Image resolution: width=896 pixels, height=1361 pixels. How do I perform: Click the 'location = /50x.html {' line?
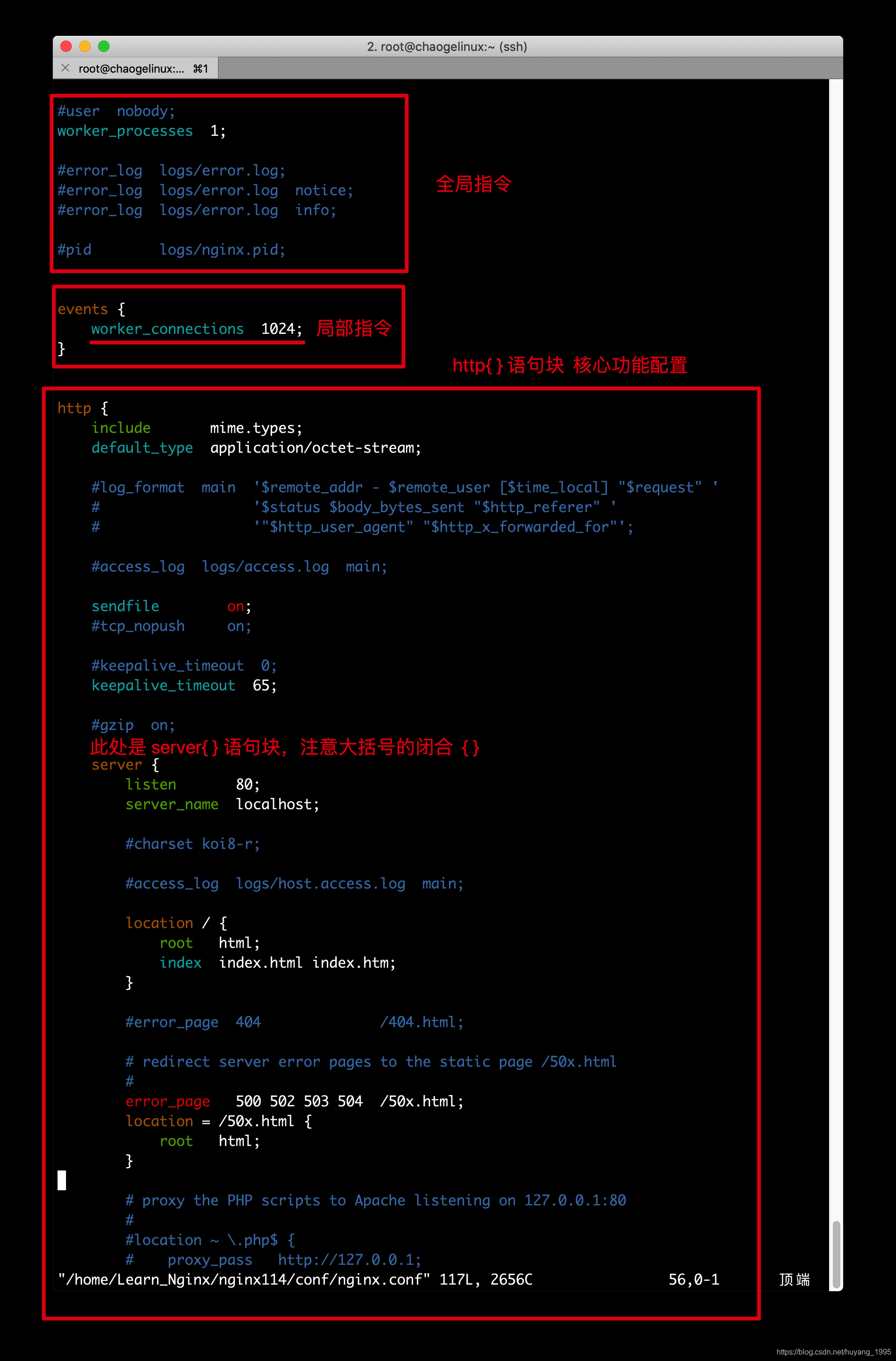pyautogui.click(x=218, y=1121)
